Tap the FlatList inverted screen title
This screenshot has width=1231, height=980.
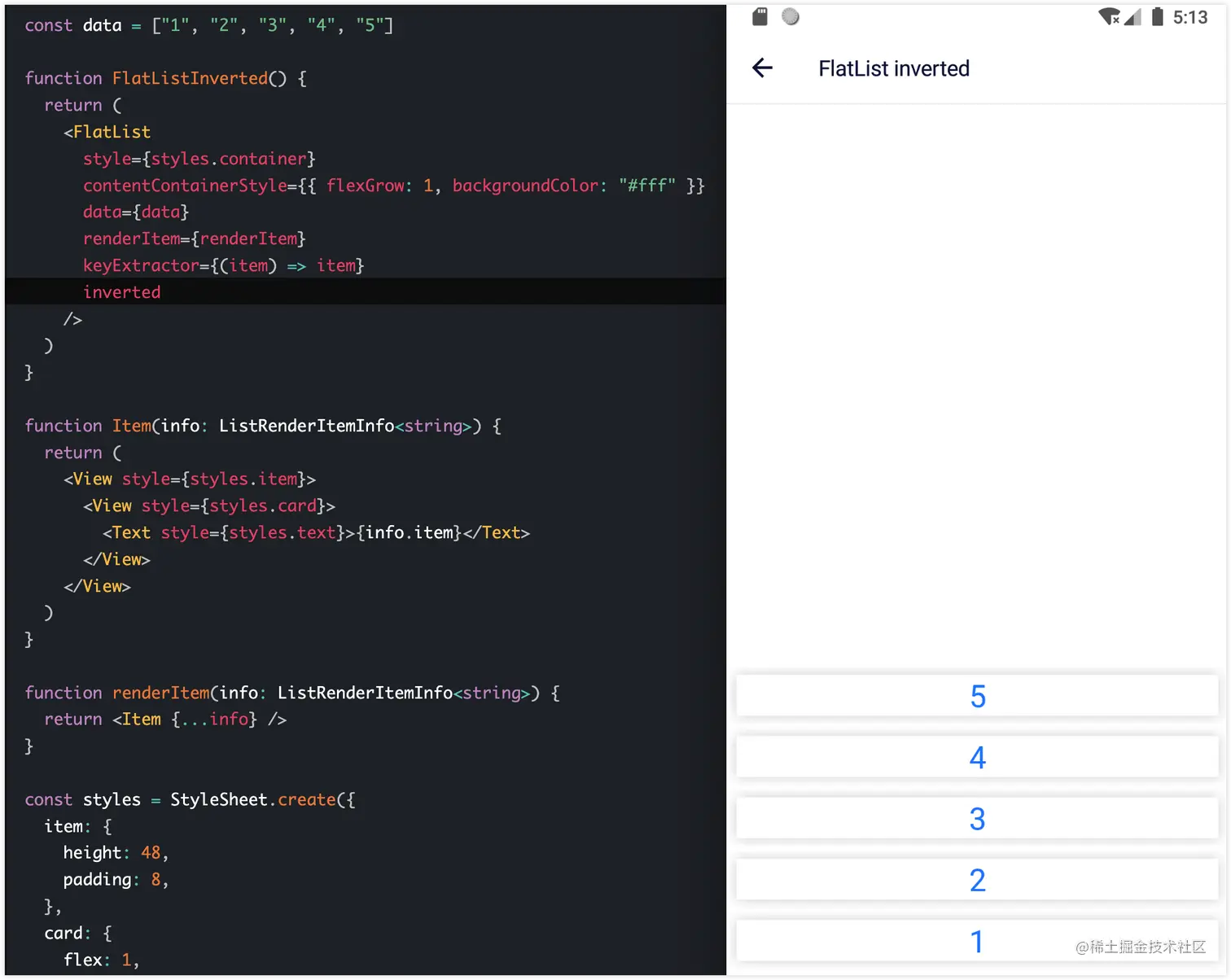click(x=894, y=69)
